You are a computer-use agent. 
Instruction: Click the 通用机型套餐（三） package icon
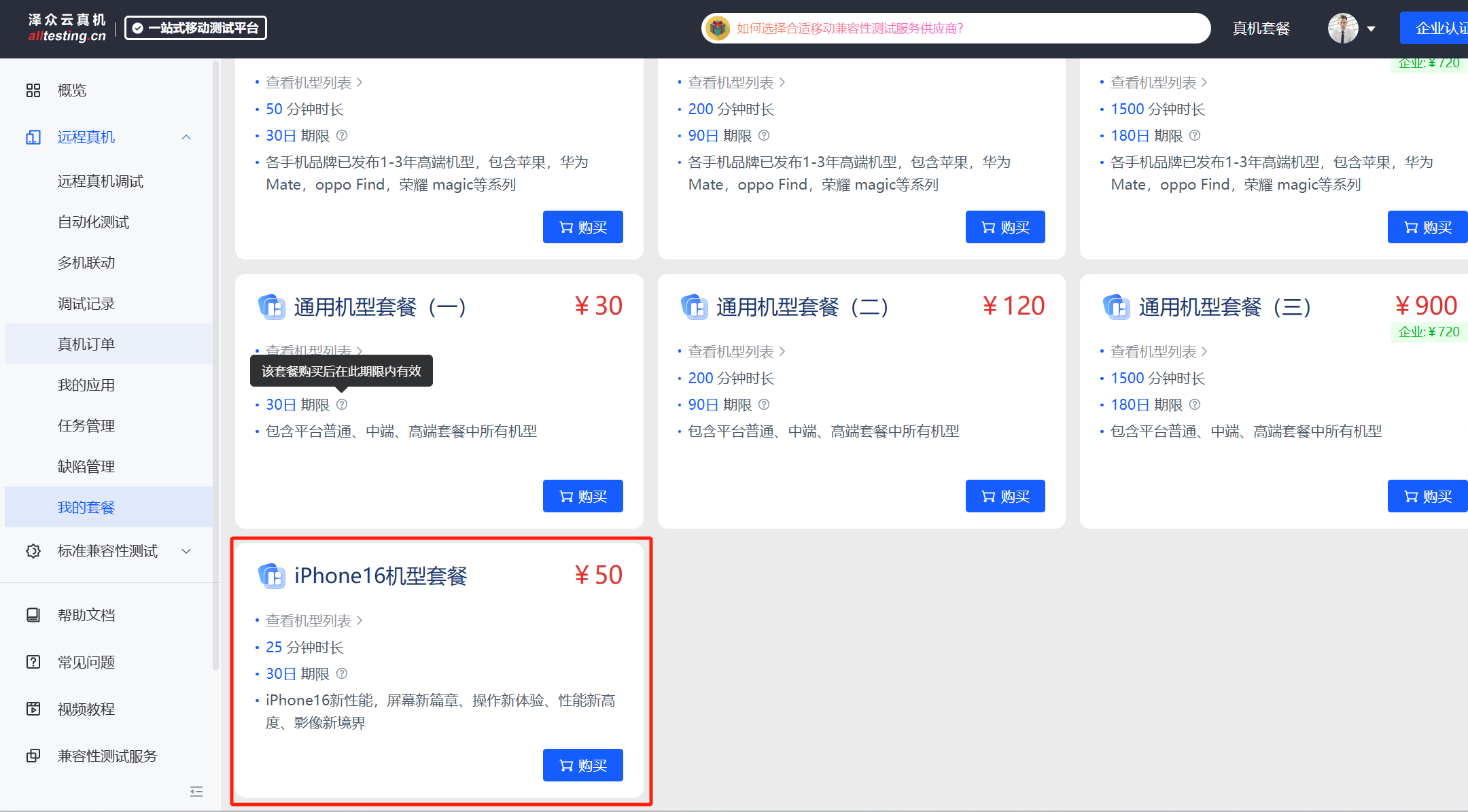point(1117,307)
